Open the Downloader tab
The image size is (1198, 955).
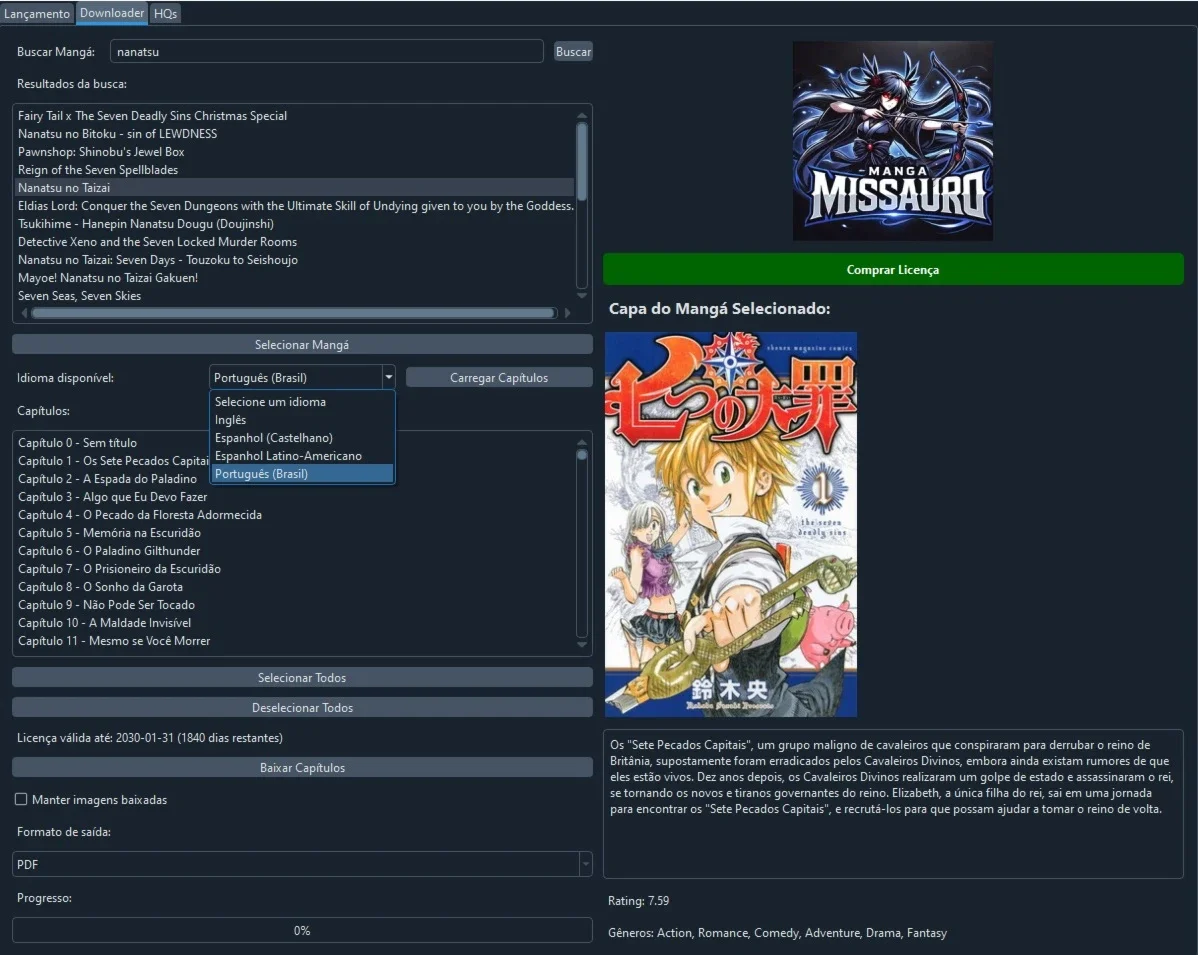112,13
